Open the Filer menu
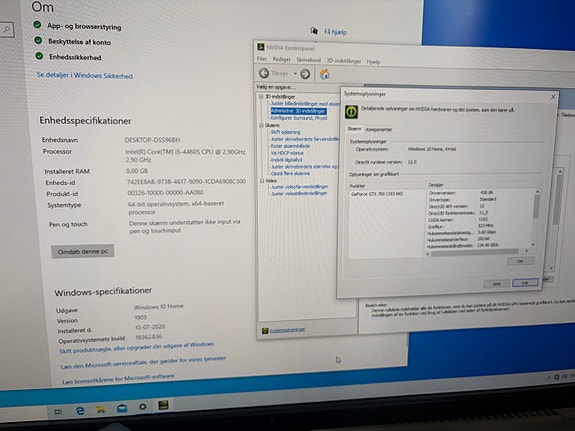 point(261,59)
